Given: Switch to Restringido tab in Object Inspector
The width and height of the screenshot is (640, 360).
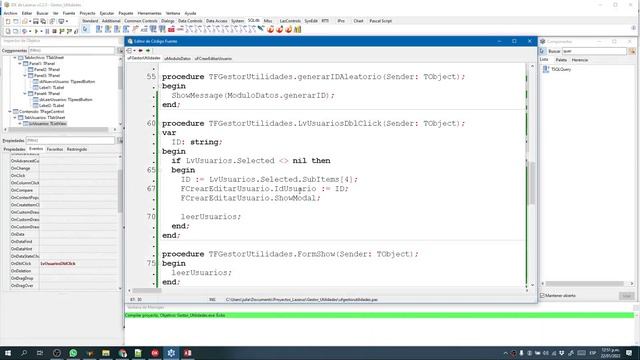Looking at the screenshot, I should point(77,149).
